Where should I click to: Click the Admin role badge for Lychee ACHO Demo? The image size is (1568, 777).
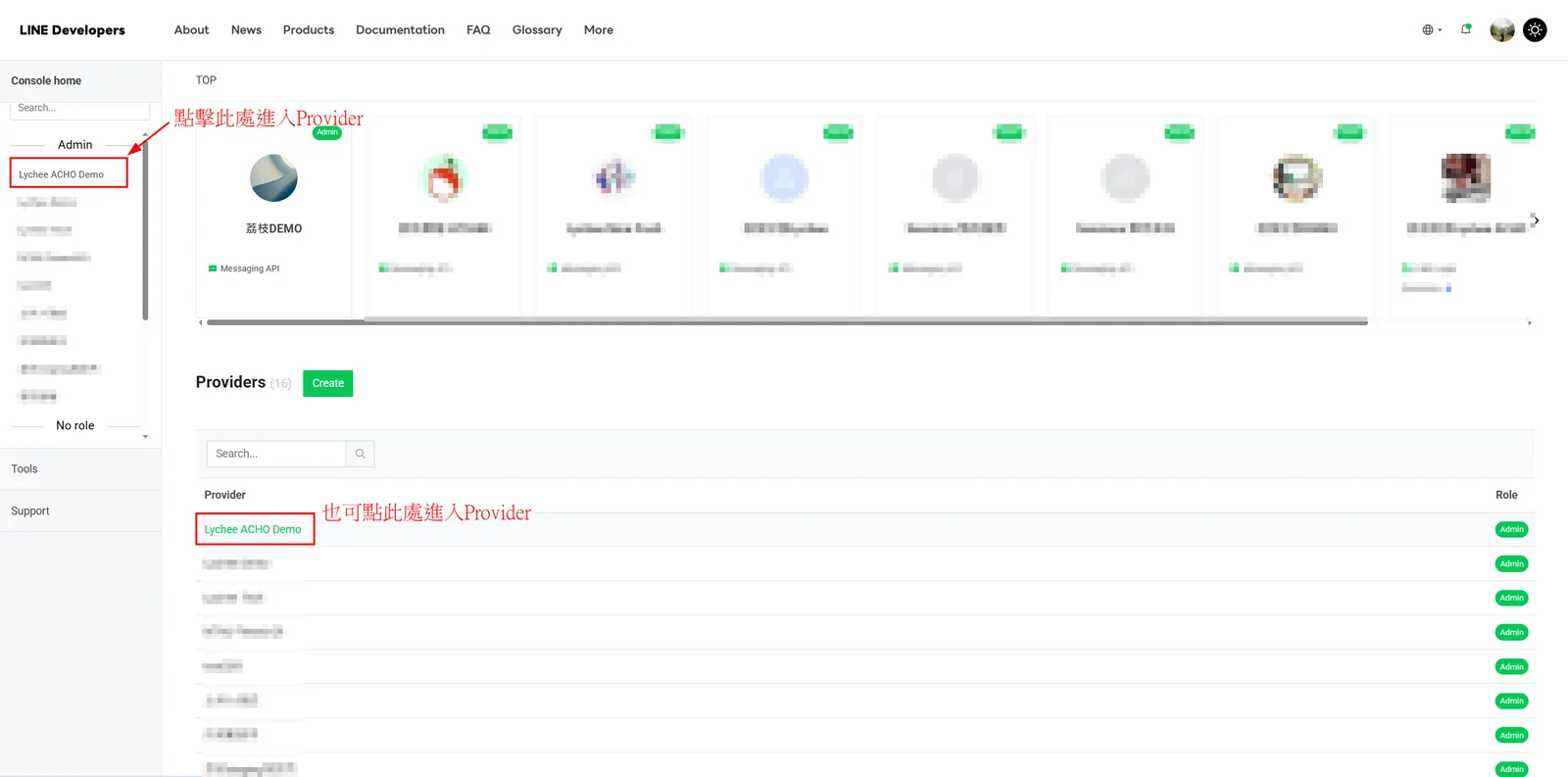pyautogui.click(x=1512, y=529)
